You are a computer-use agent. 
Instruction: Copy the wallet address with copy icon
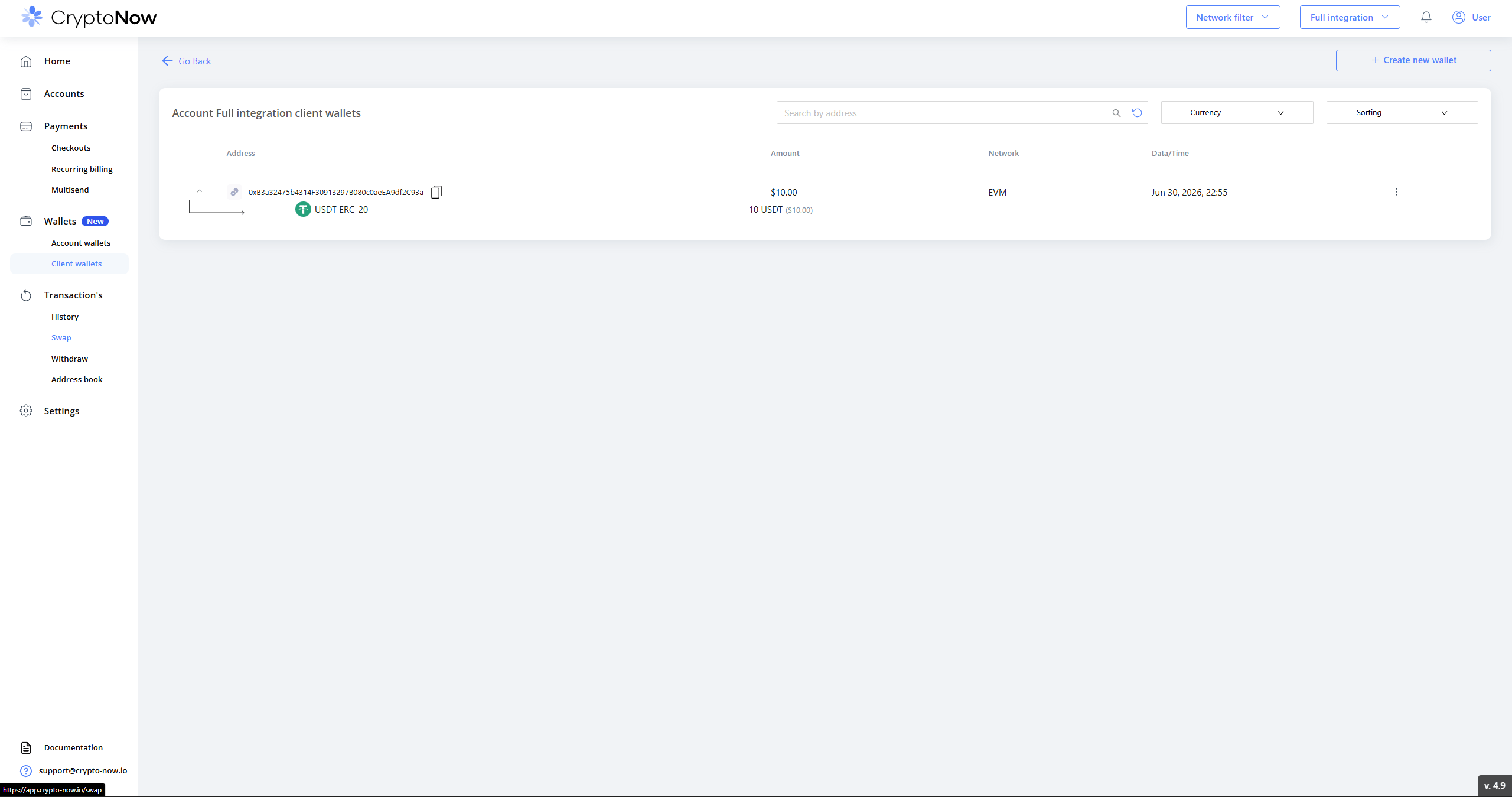tap(436, 192)
